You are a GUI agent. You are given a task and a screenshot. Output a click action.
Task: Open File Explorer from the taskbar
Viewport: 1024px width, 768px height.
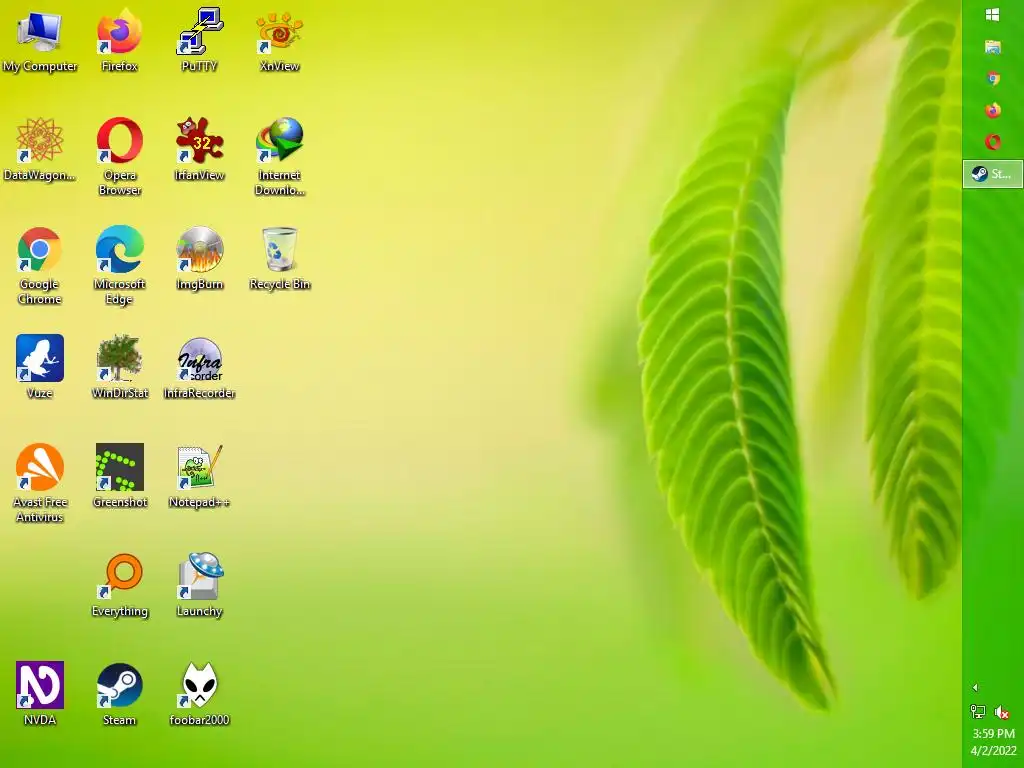(x=993, y=46)
